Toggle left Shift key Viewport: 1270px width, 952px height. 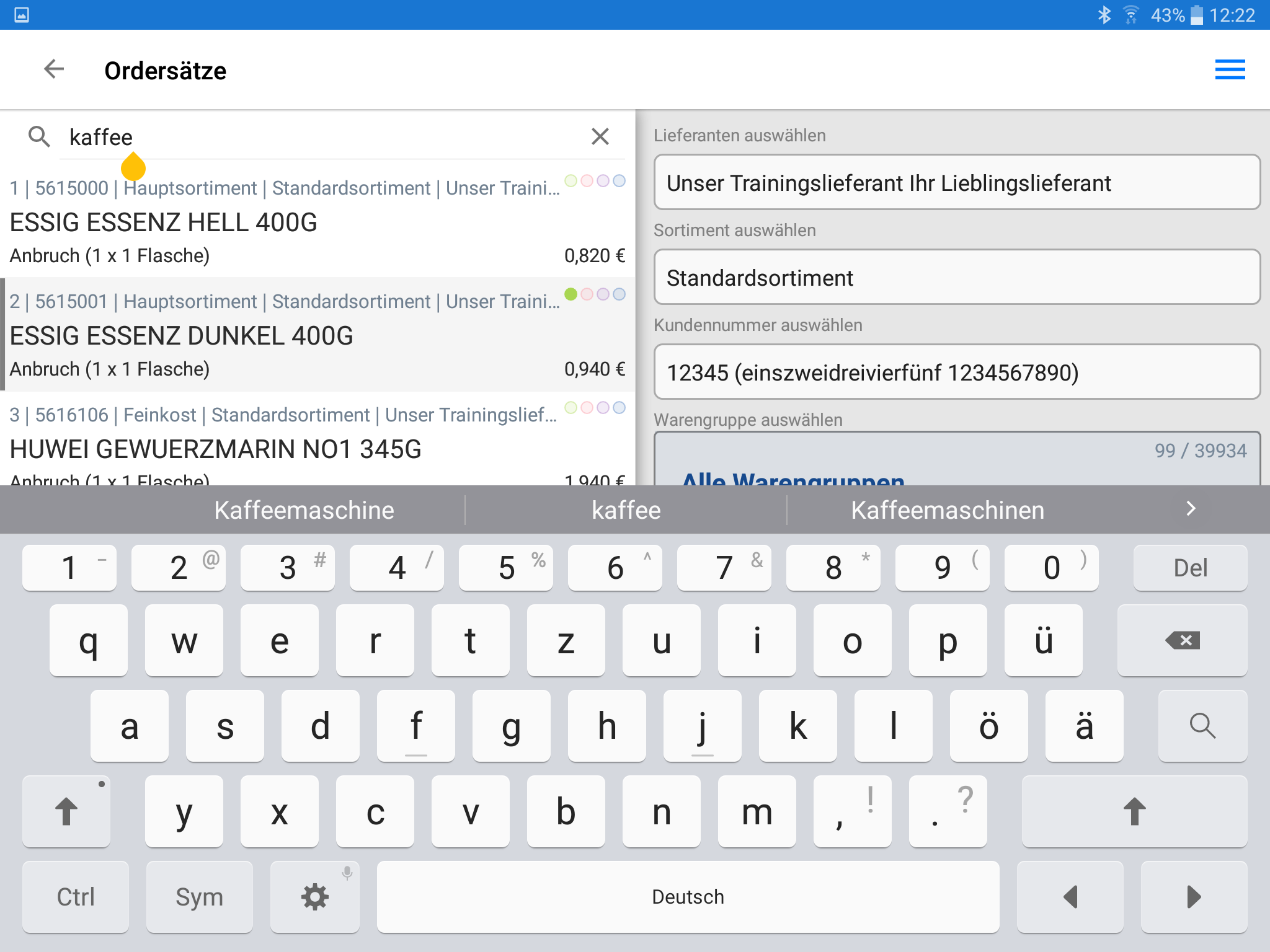point(66,811)
